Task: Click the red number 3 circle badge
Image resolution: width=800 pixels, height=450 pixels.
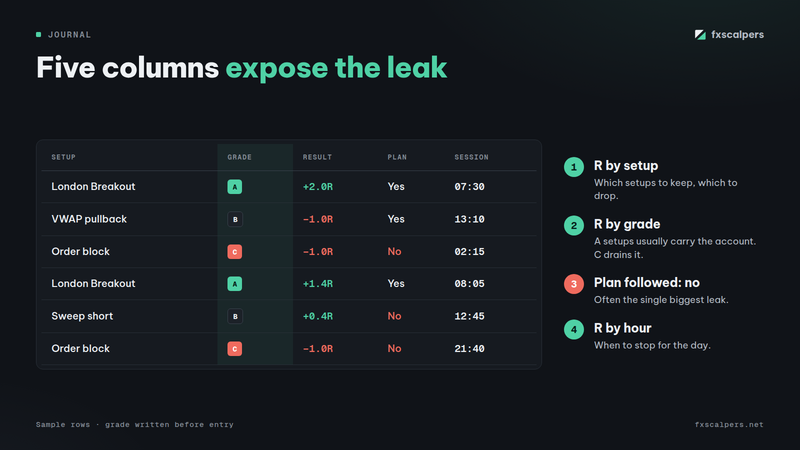Action: coord(573,284)
